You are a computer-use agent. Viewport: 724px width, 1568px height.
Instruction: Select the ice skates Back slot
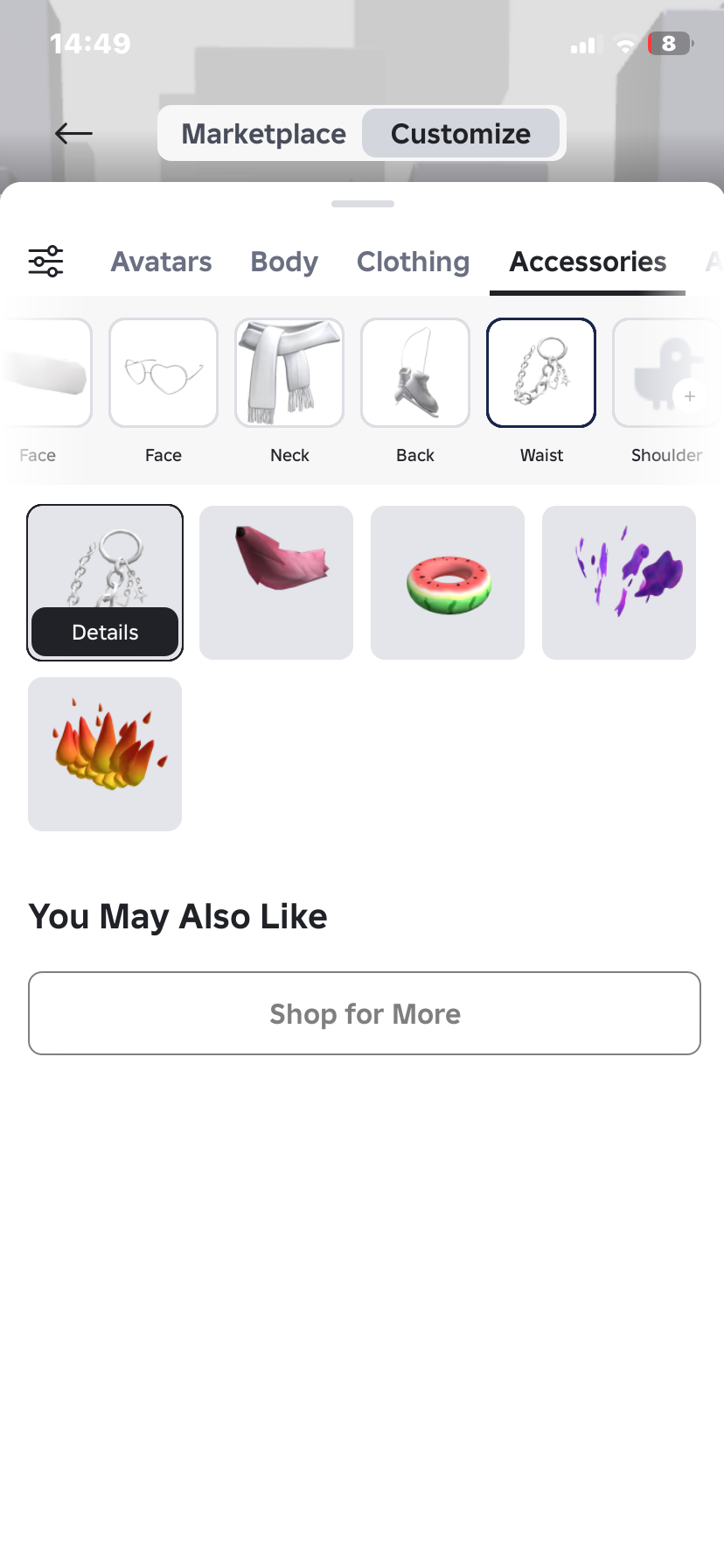coord(415,373)
